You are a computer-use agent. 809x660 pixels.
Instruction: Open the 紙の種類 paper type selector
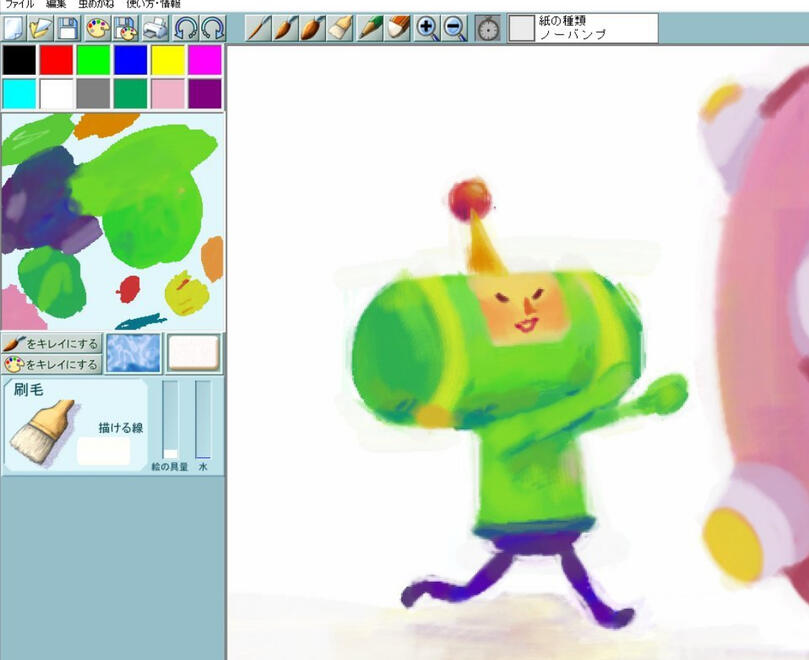[x=583, y=28]
